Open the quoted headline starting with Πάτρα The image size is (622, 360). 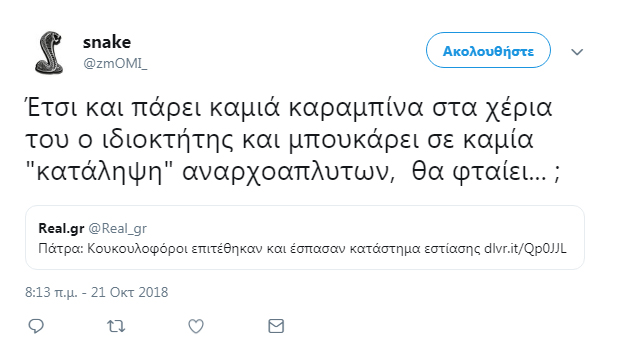302,249
